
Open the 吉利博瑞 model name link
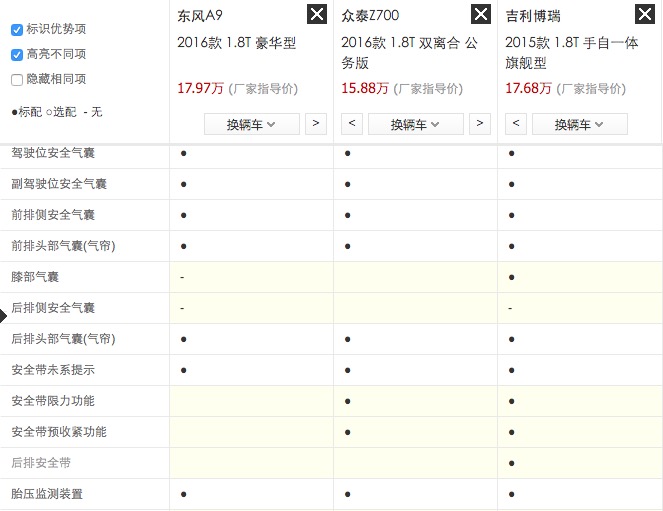click(533, 16)
